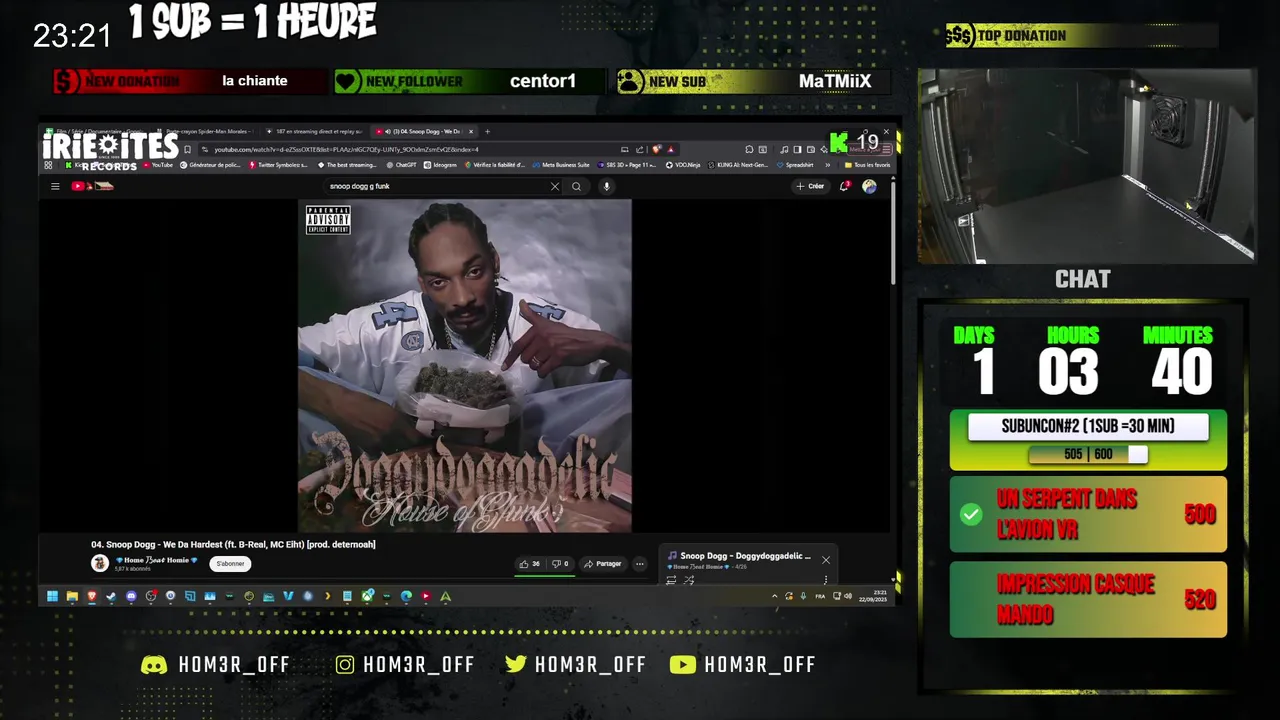The image size is (1280, 720).
Task: Like the video with thumbs-up 36
Action: (x=530, y=564)
